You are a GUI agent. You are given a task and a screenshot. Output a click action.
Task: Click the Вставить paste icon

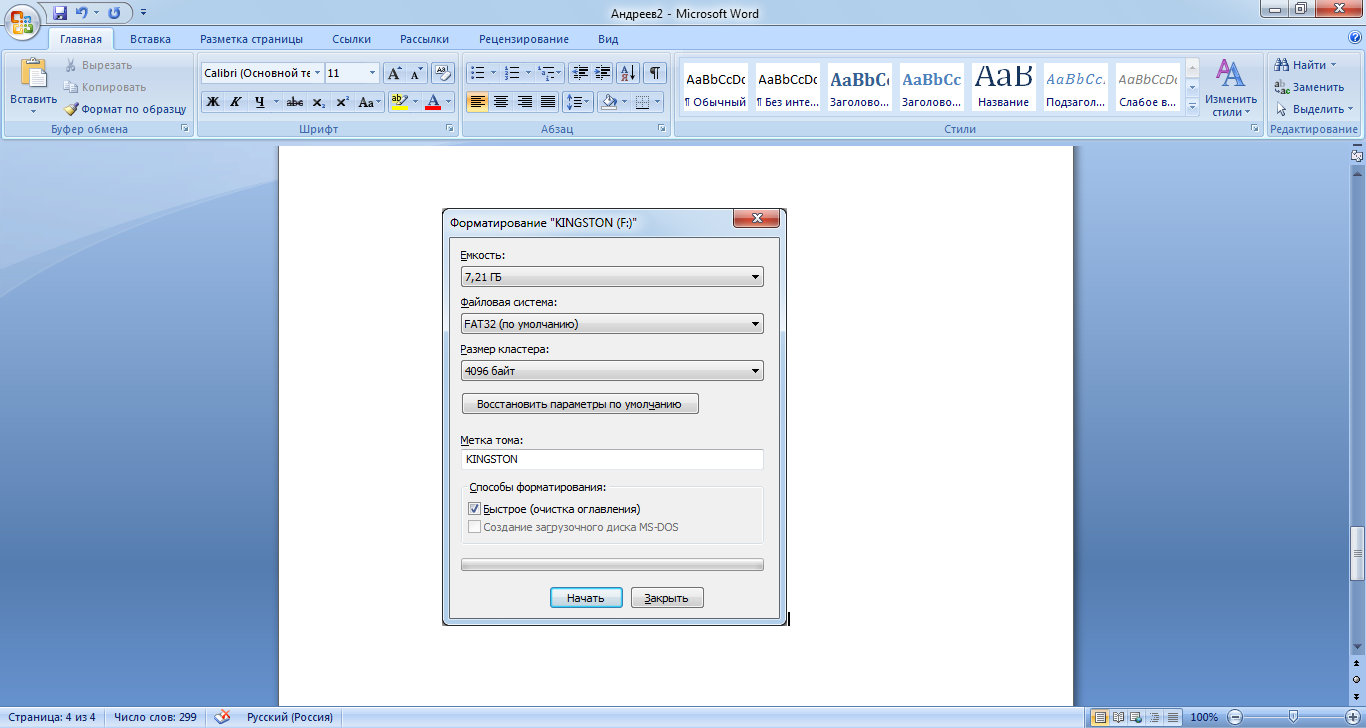[x=34, y=73]
